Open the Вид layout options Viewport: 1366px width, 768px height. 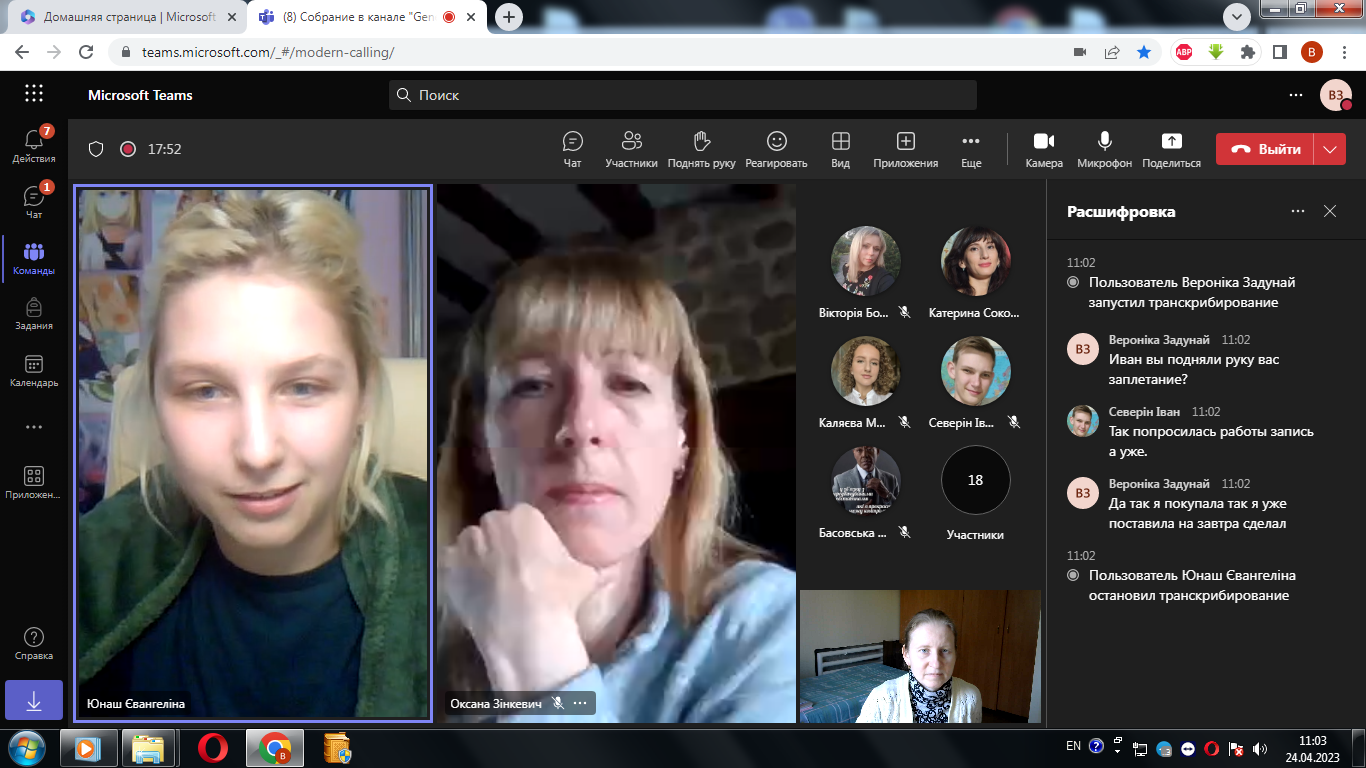point(840,149)
